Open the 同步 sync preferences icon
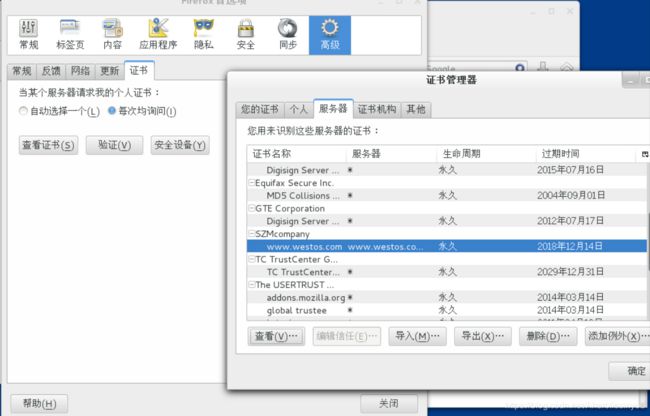This screenshot has height=416, width=650. tap(288, 35)
